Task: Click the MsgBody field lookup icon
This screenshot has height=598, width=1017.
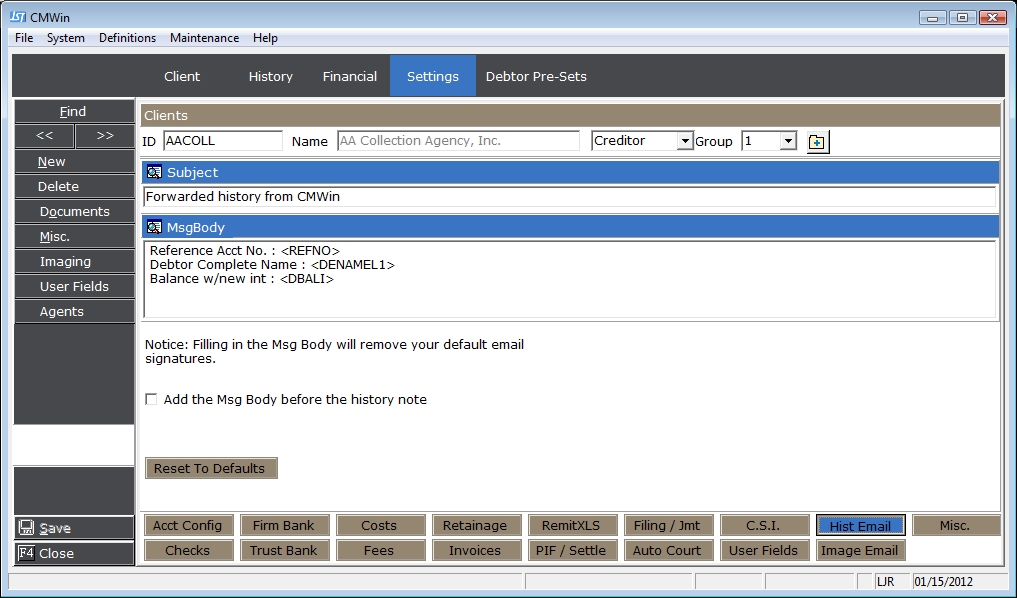Action: click(x=154, y=227)
